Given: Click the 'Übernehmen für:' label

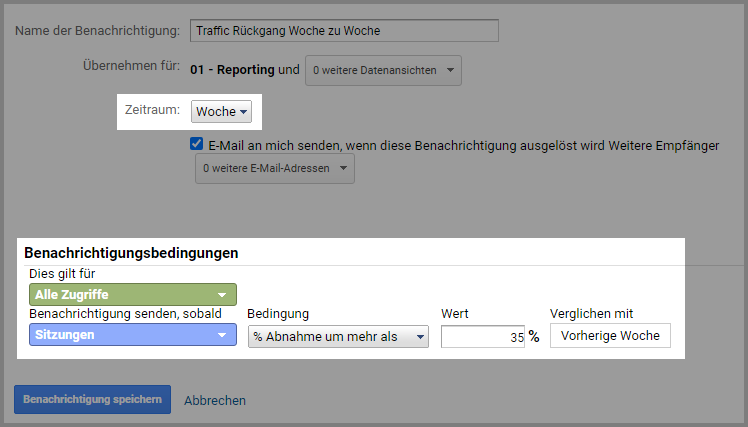Looking at the screenshot, I should point(132,65).
